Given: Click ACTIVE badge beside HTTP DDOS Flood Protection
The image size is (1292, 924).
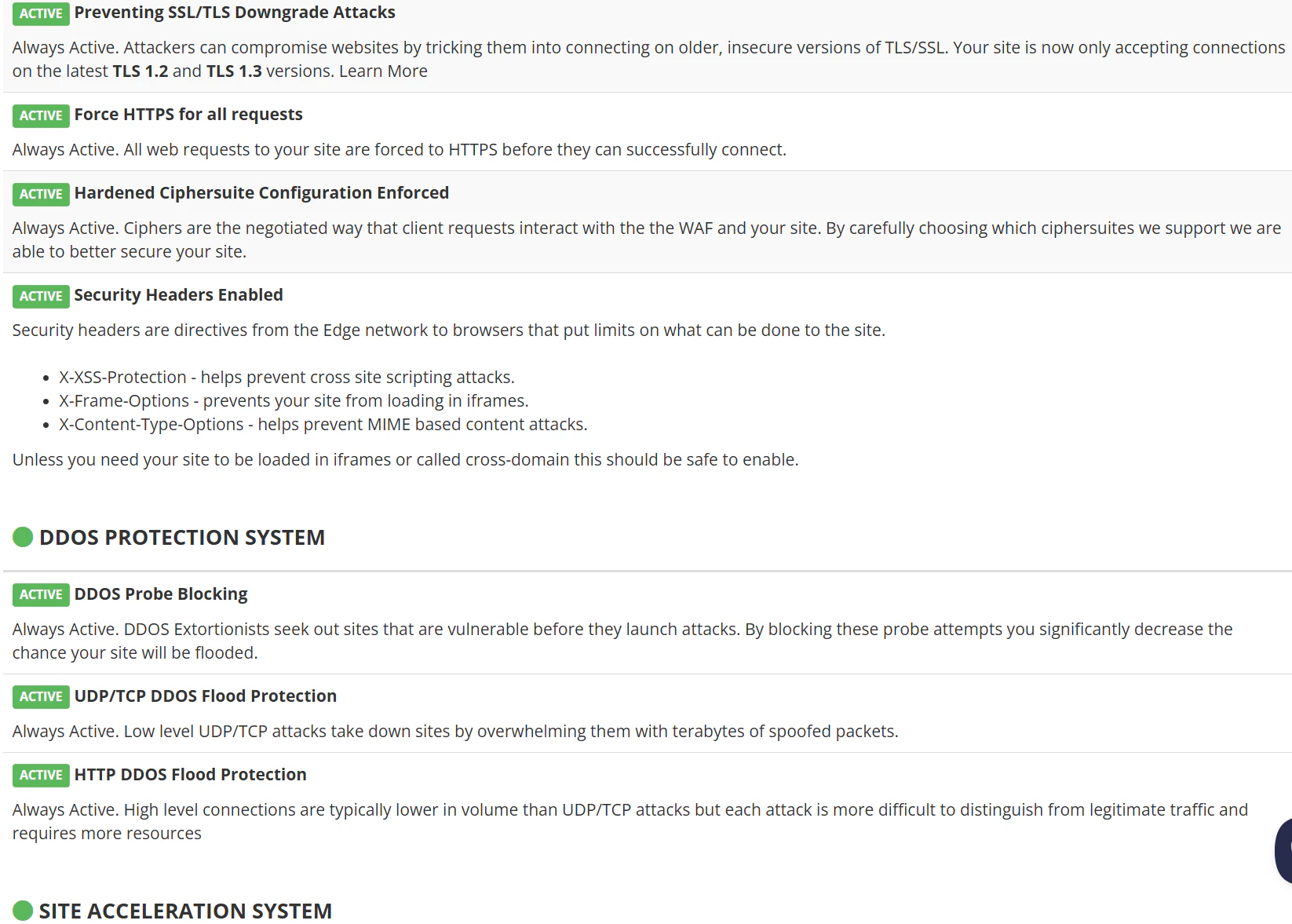Looking at the screenshot, I should click(x=41, y=775).
